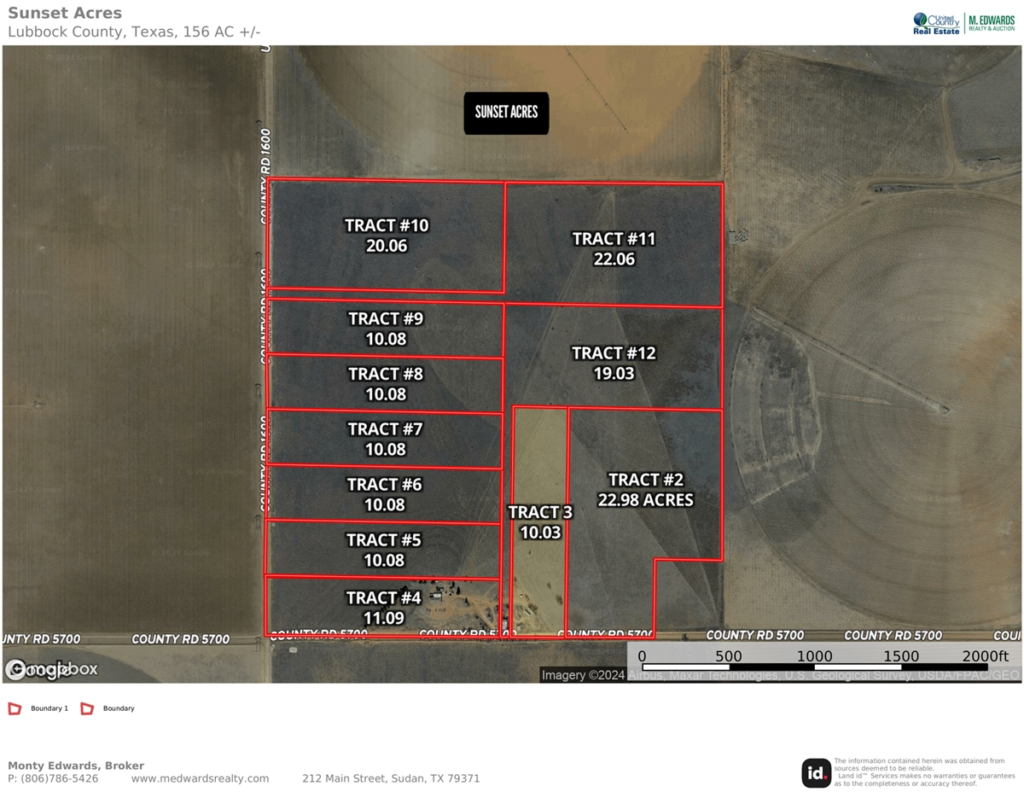Image resolution: width=1024 pixels, height=792 pixels.
Task: Click the Google logo on the map
Action: click(40, 668)
